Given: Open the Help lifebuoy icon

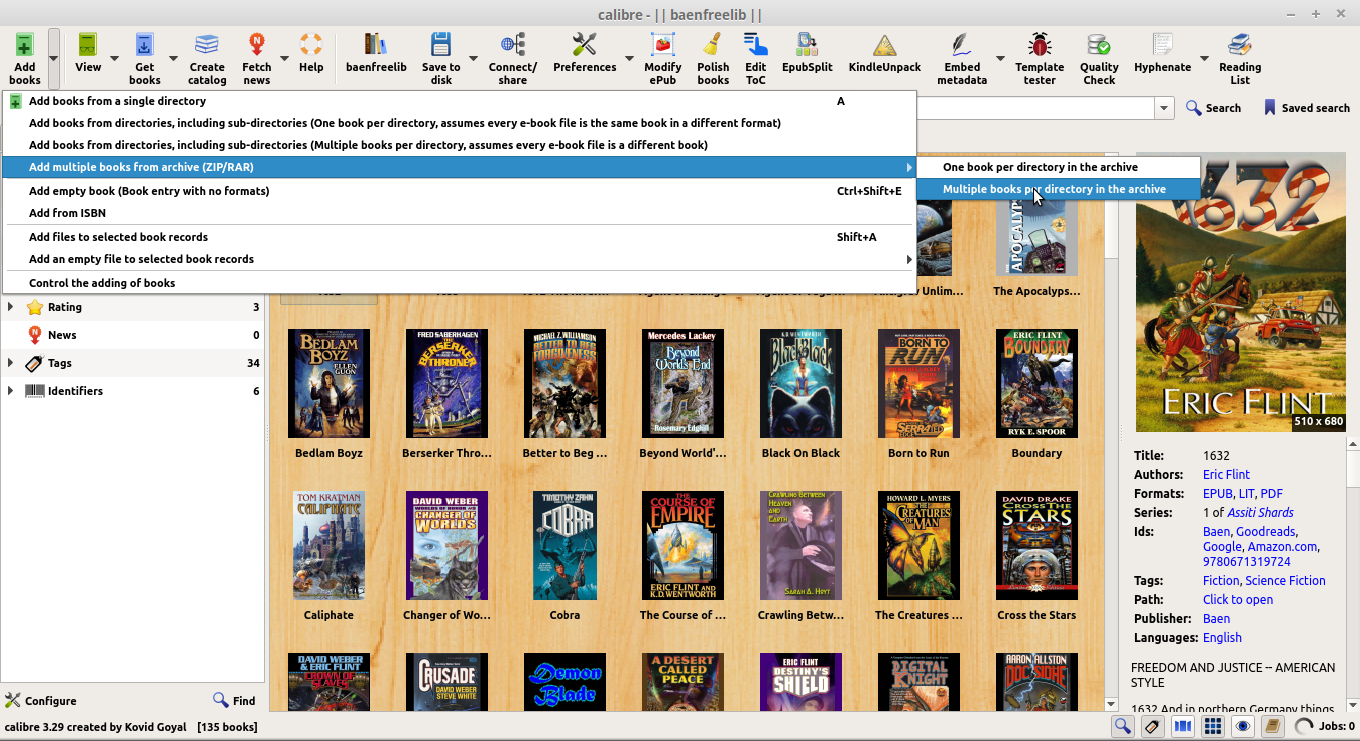Looking at the screenshot, I should click(x=311, y=46).
